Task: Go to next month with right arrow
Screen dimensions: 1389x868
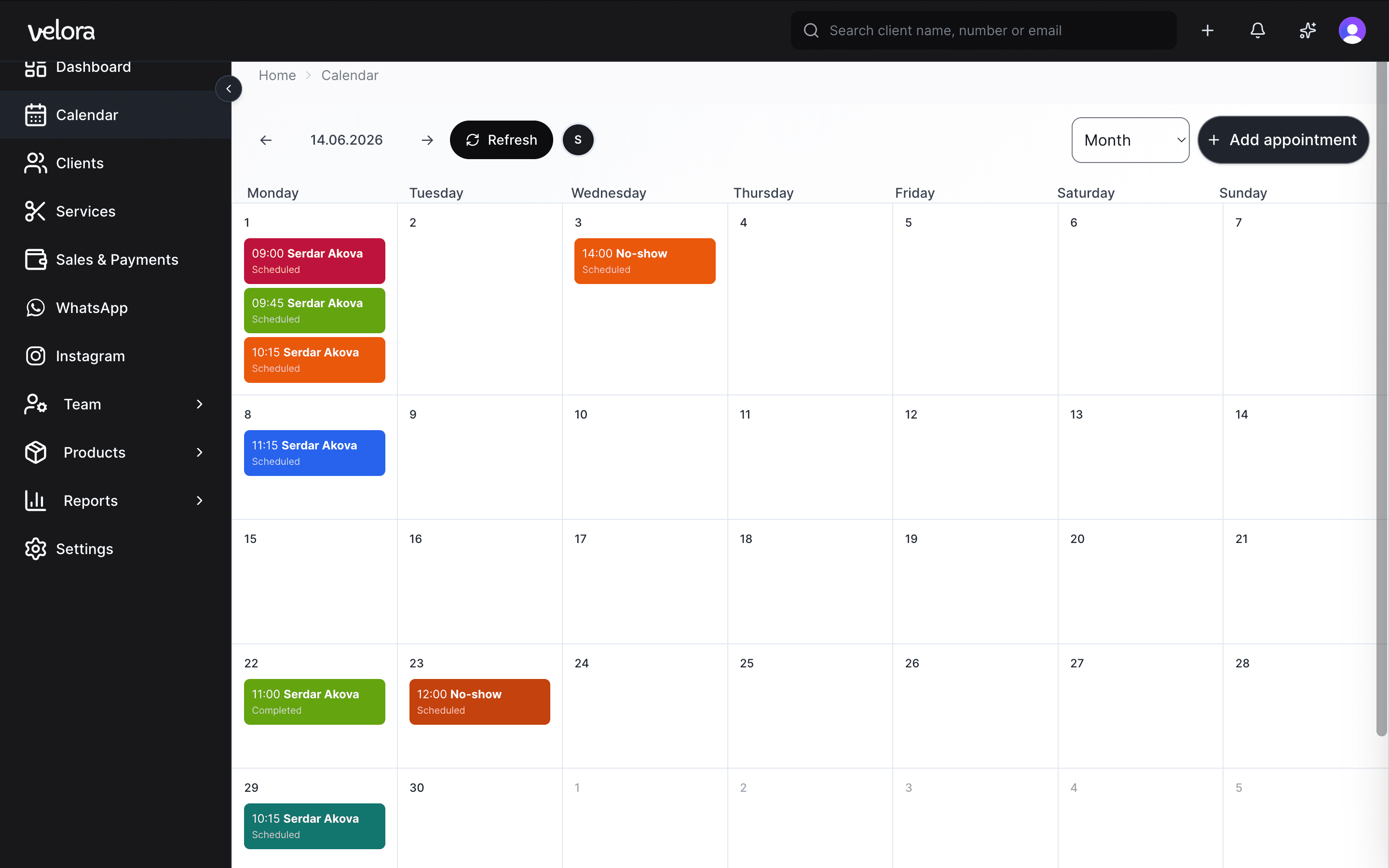Action: 427,140
